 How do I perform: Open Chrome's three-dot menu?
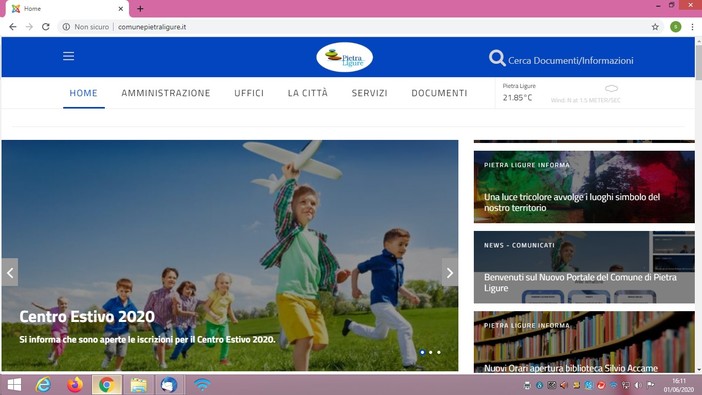click(692, 27)
